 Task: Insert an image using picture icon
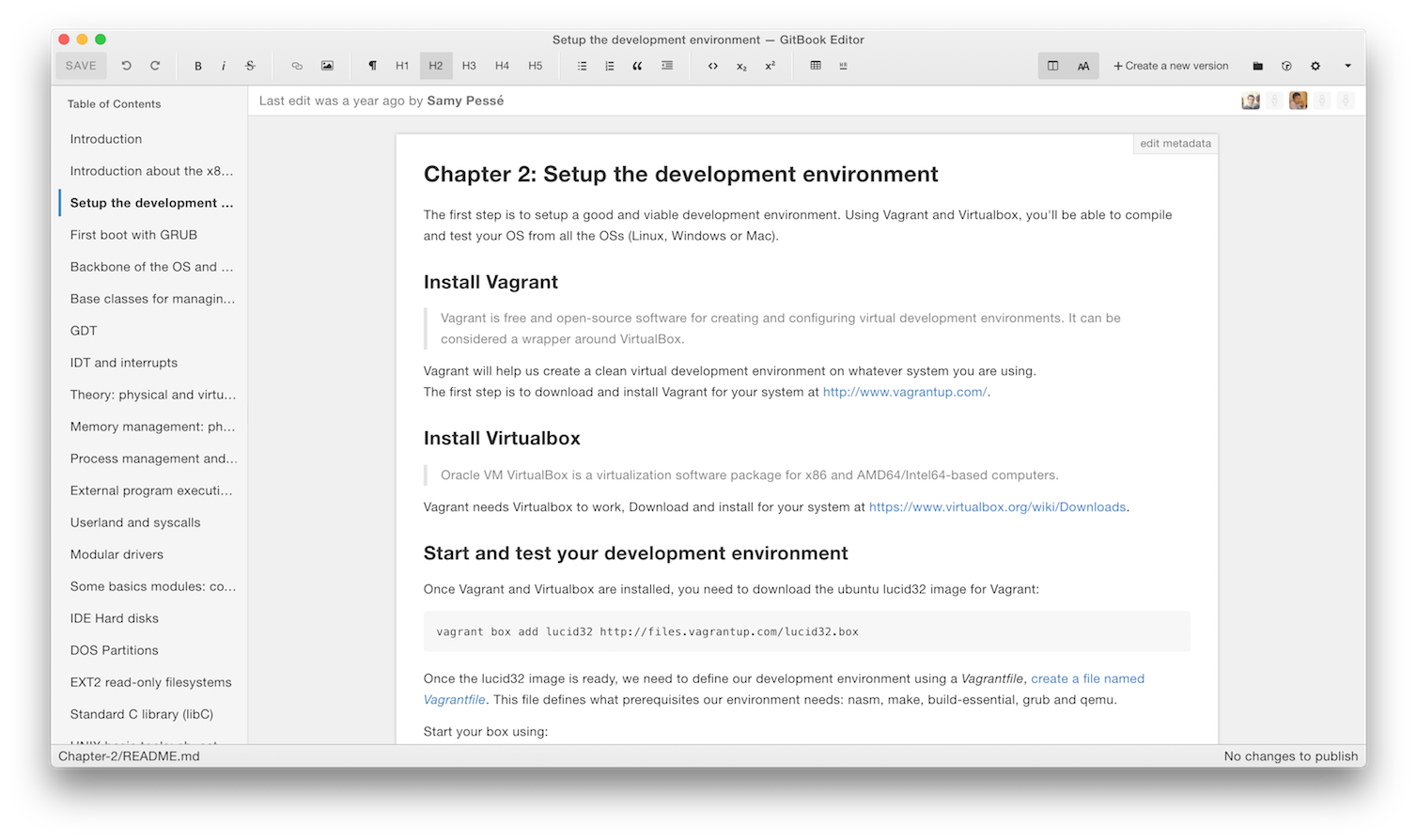[327, 66]
